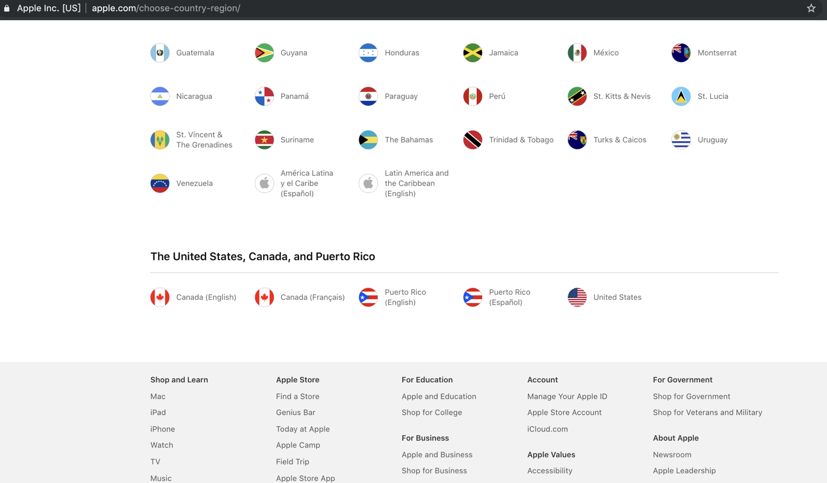Open the iPhone footer link

[162, 429]
